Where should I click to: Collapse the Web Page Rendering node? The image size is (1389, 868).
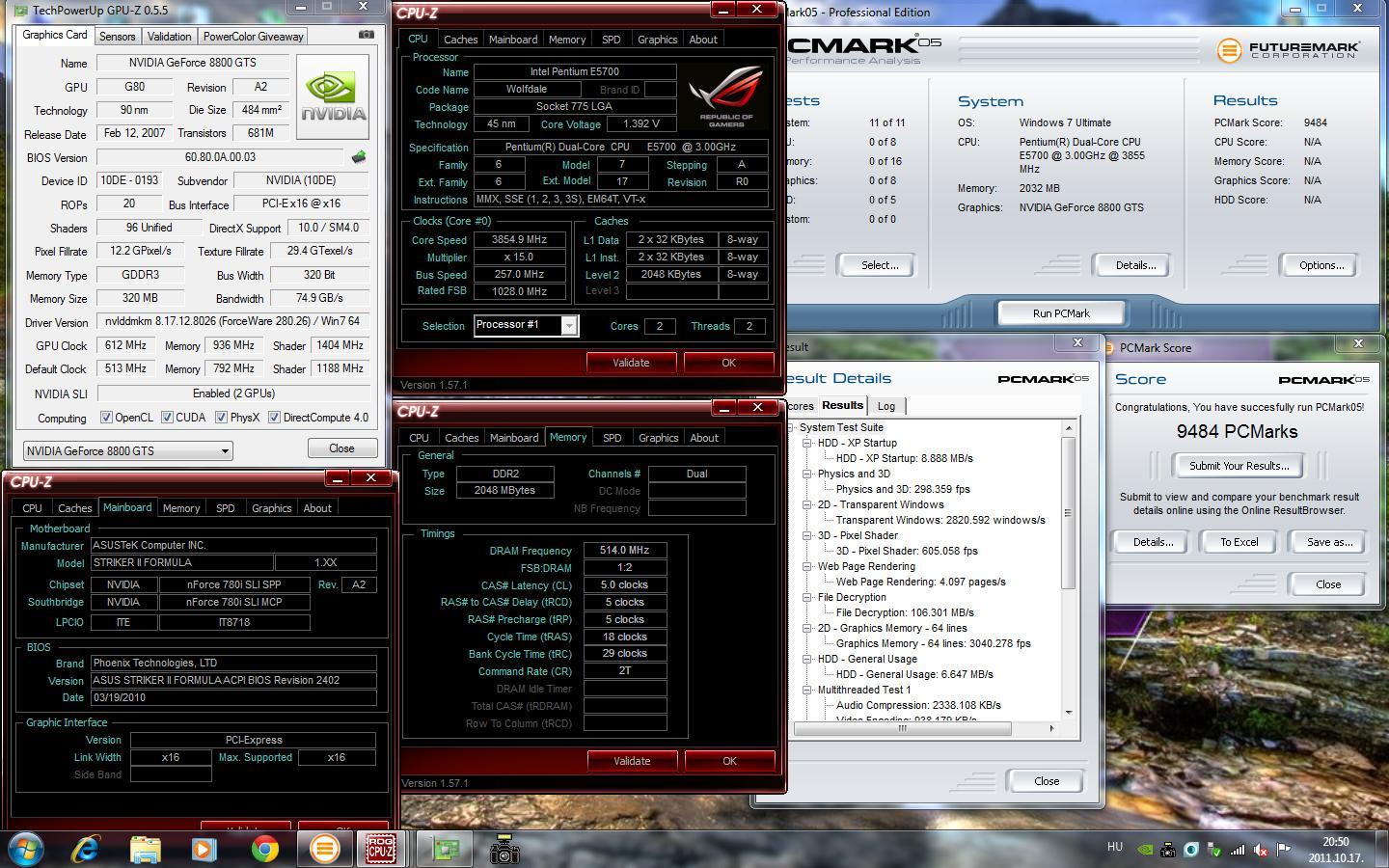807,566
